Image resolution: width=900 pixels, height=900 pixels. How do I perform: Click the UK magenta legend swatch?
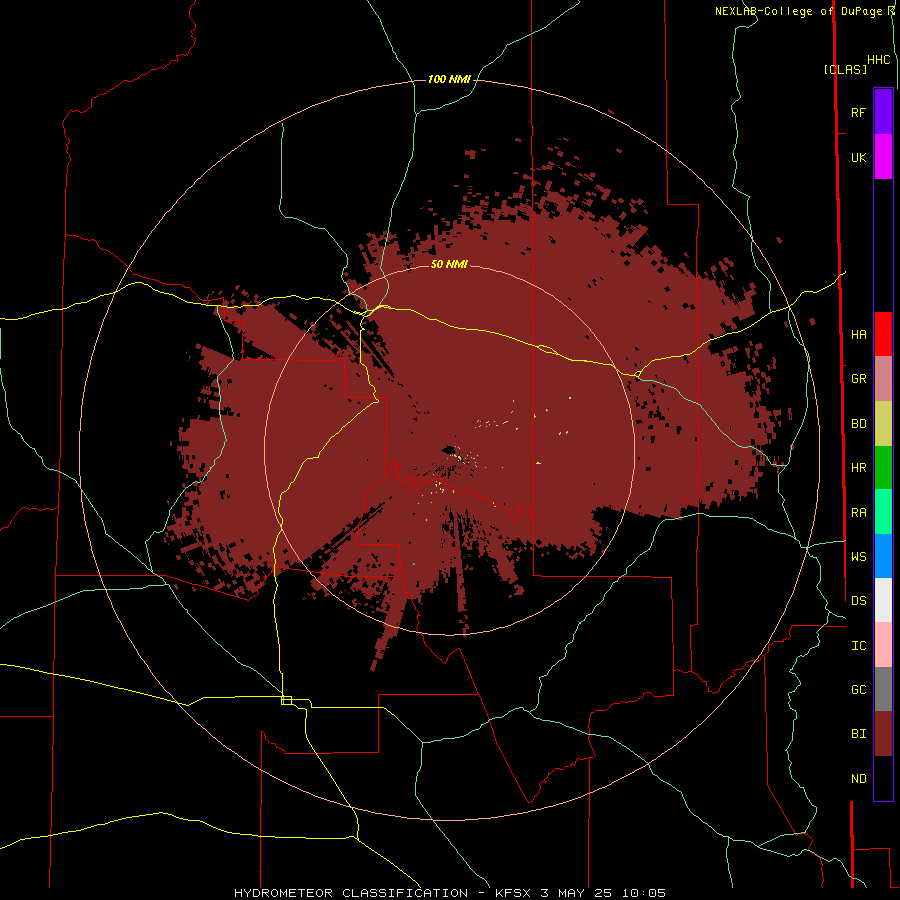click(x=883, y=157)
